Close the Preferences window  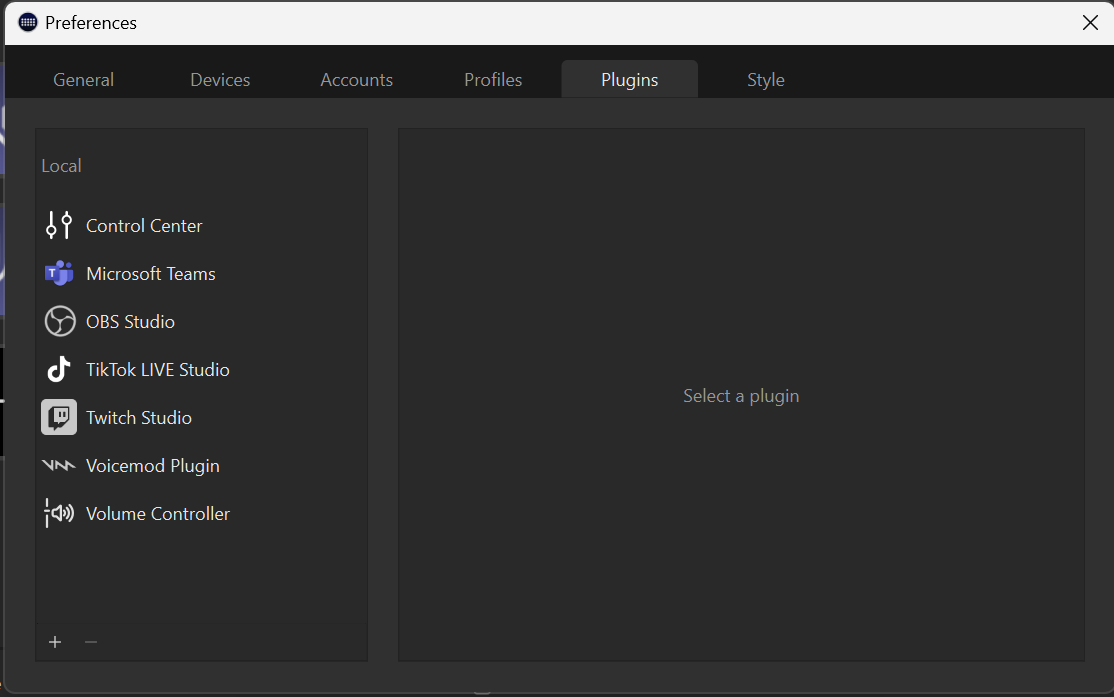(1090, 23)
